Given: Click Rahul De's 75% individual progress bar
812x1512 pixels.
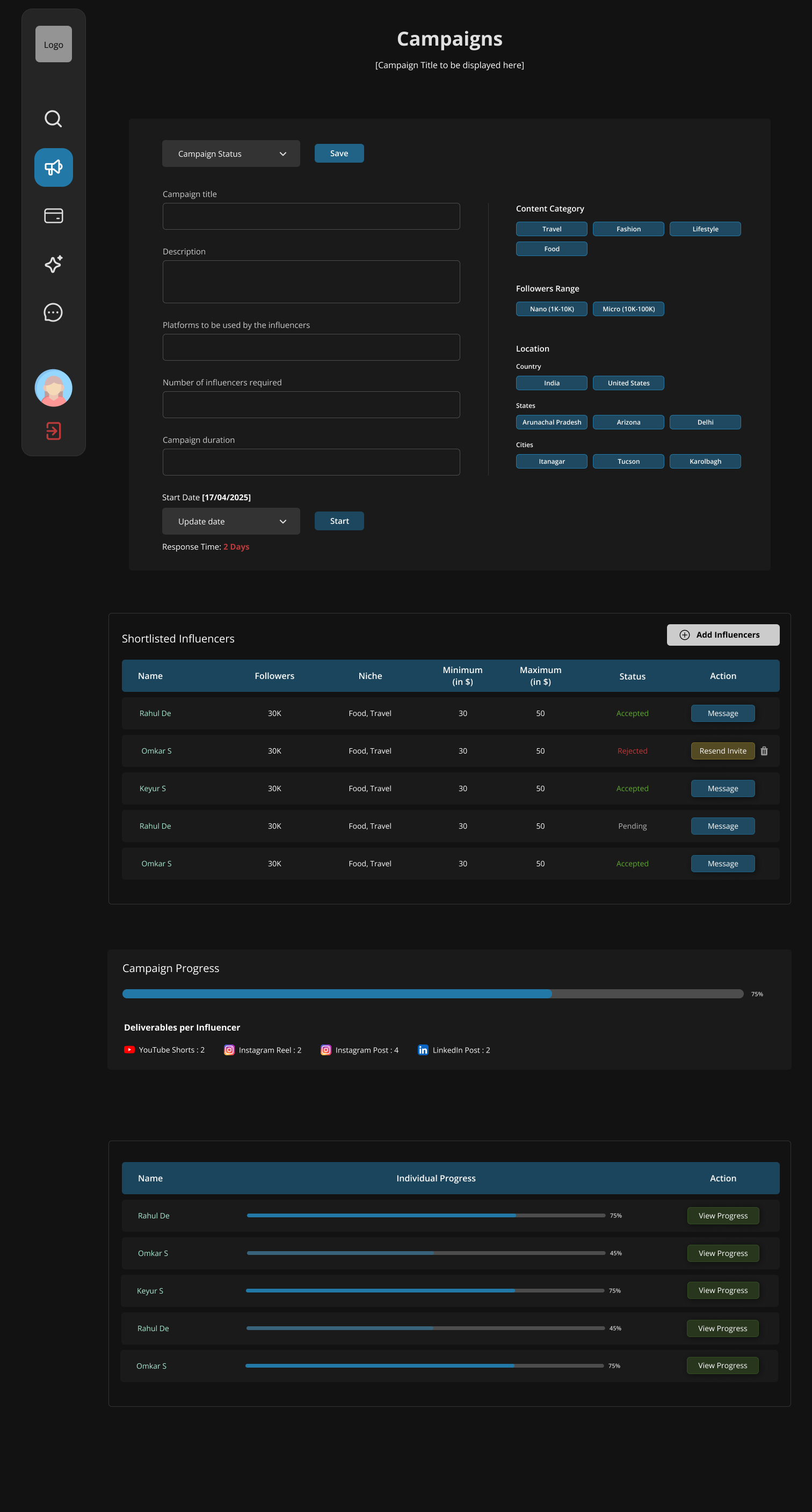Looking at the screenshot, I should point(426,1216).
